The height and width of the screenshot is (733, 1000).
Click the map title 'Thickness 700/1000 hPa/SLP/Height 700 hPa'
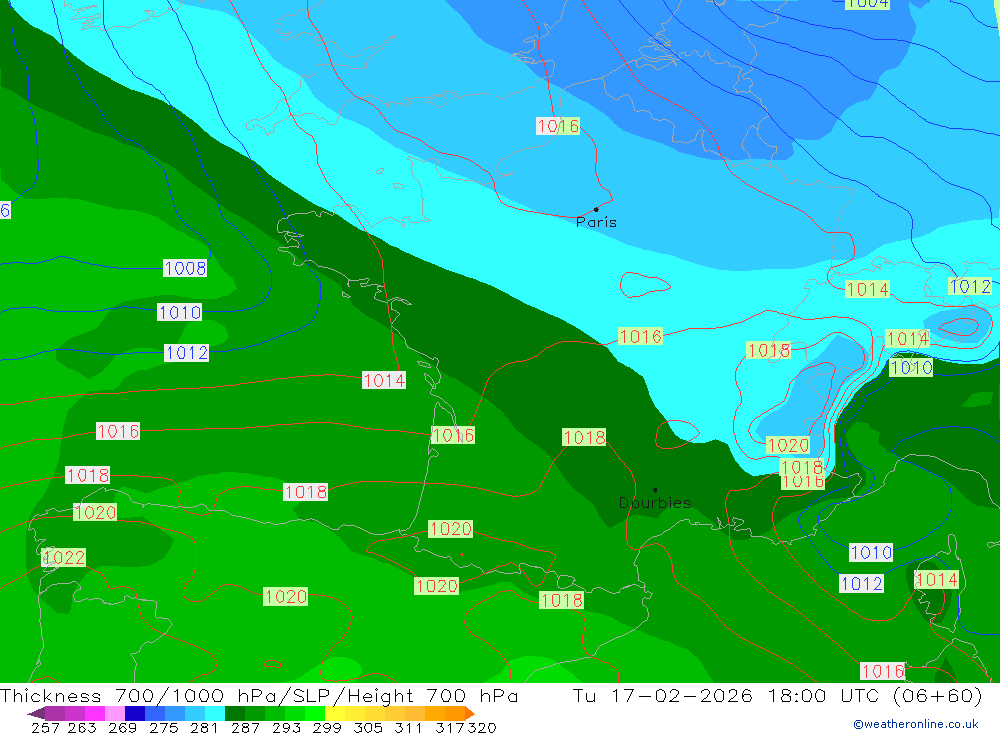point(259,695)
